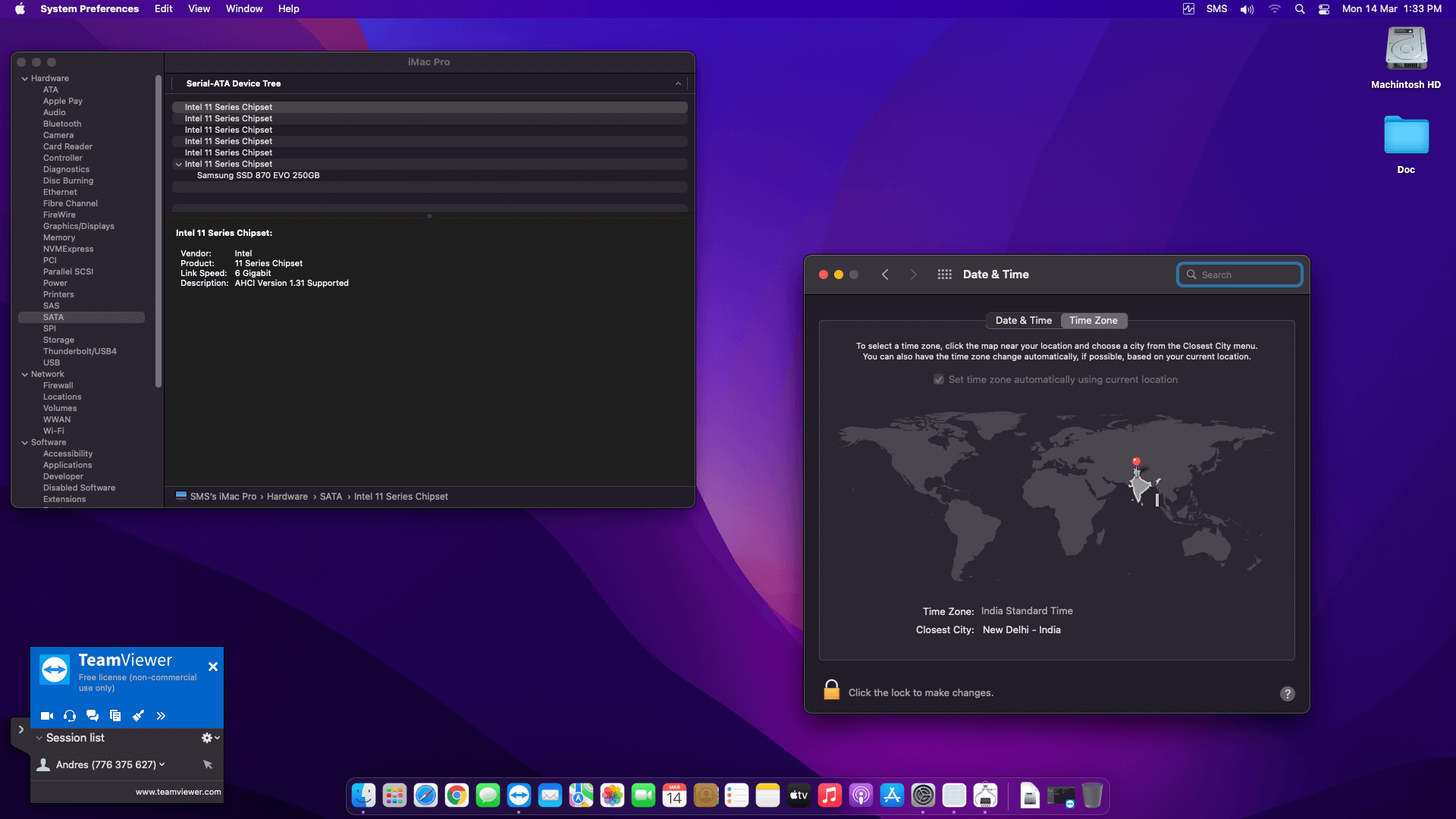Viewport: 1456px width, 819px height.
Task: Start video in the TeamViewer panel
Action: point(46,715)
